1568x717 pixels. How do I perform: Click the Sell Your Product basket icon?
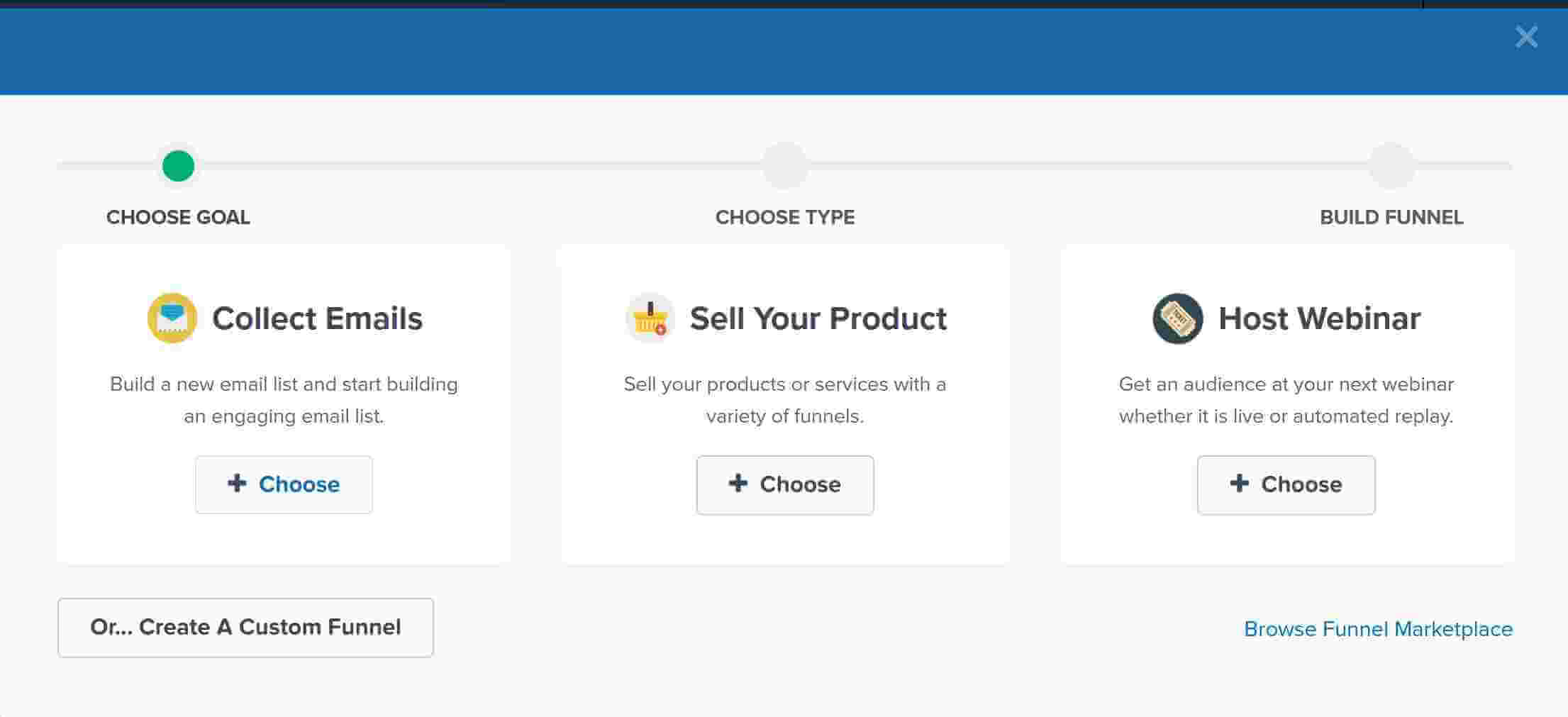click(650, 318)
